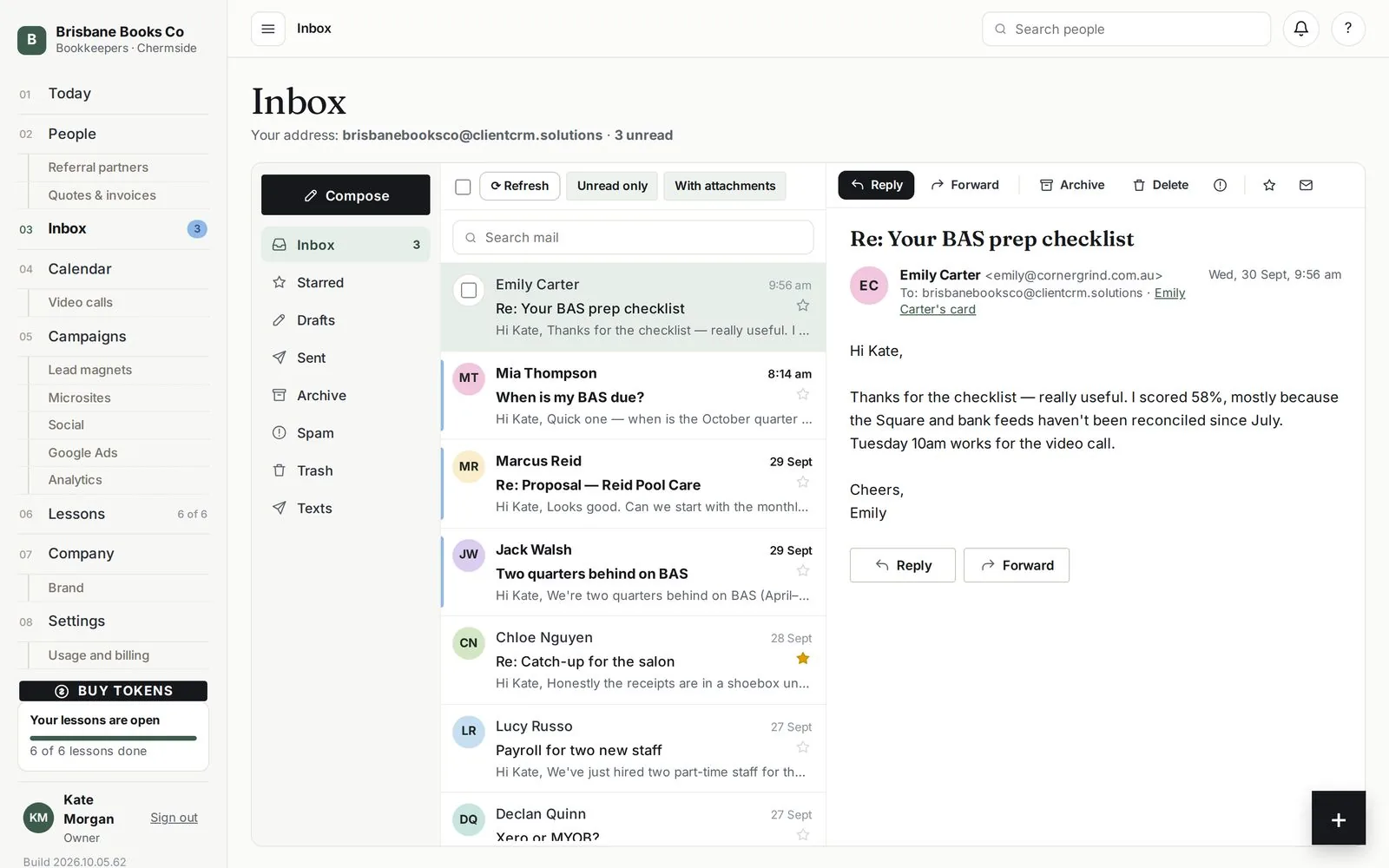Open Video calls submenu
This screenshot has width=1389, height=868.
[81, 302]
